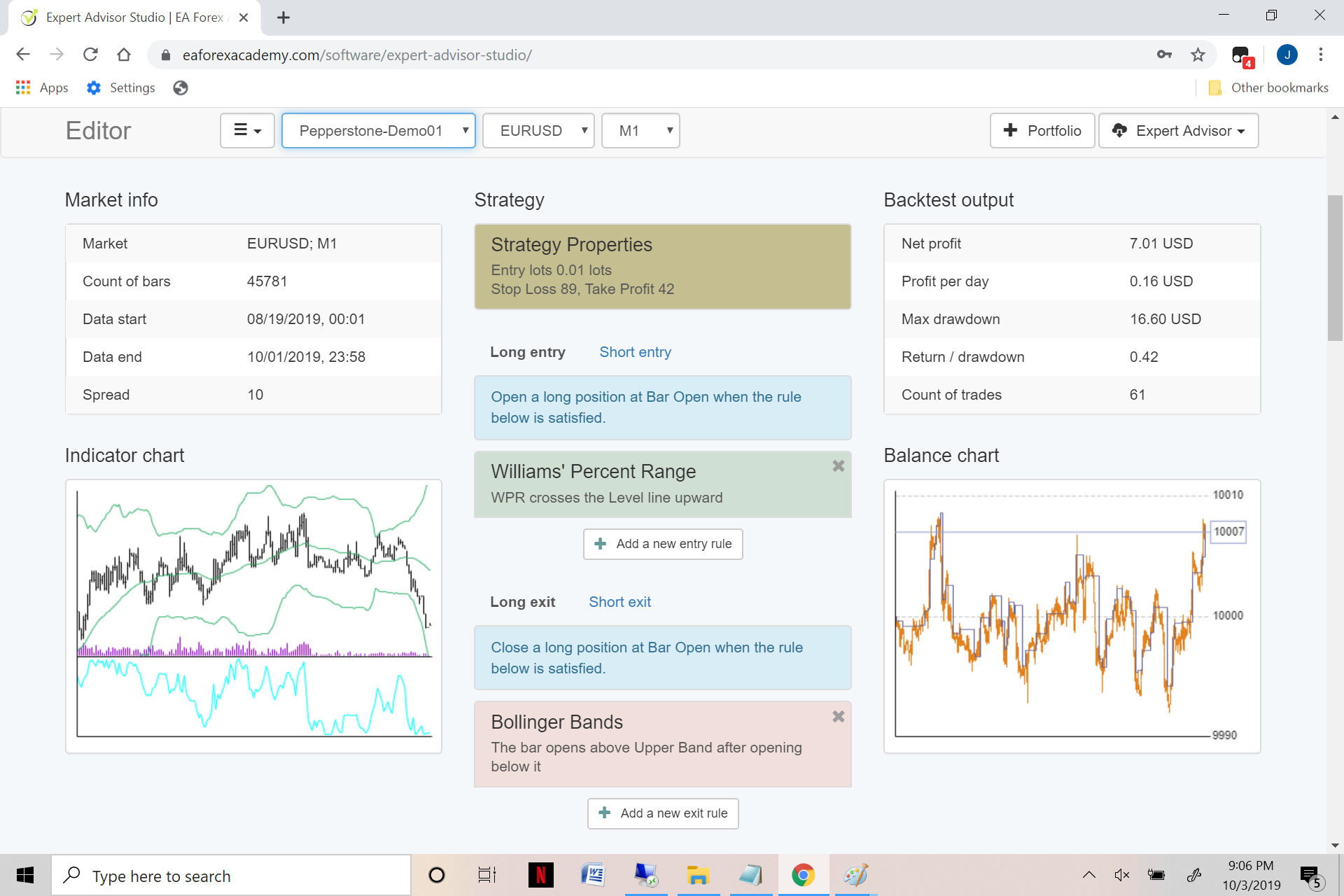Image resolution: width=1344 pixels, height=896 pixels.
Task: Click the Max drawdown value 16.60 USD
Action: tap(1165, 319)
